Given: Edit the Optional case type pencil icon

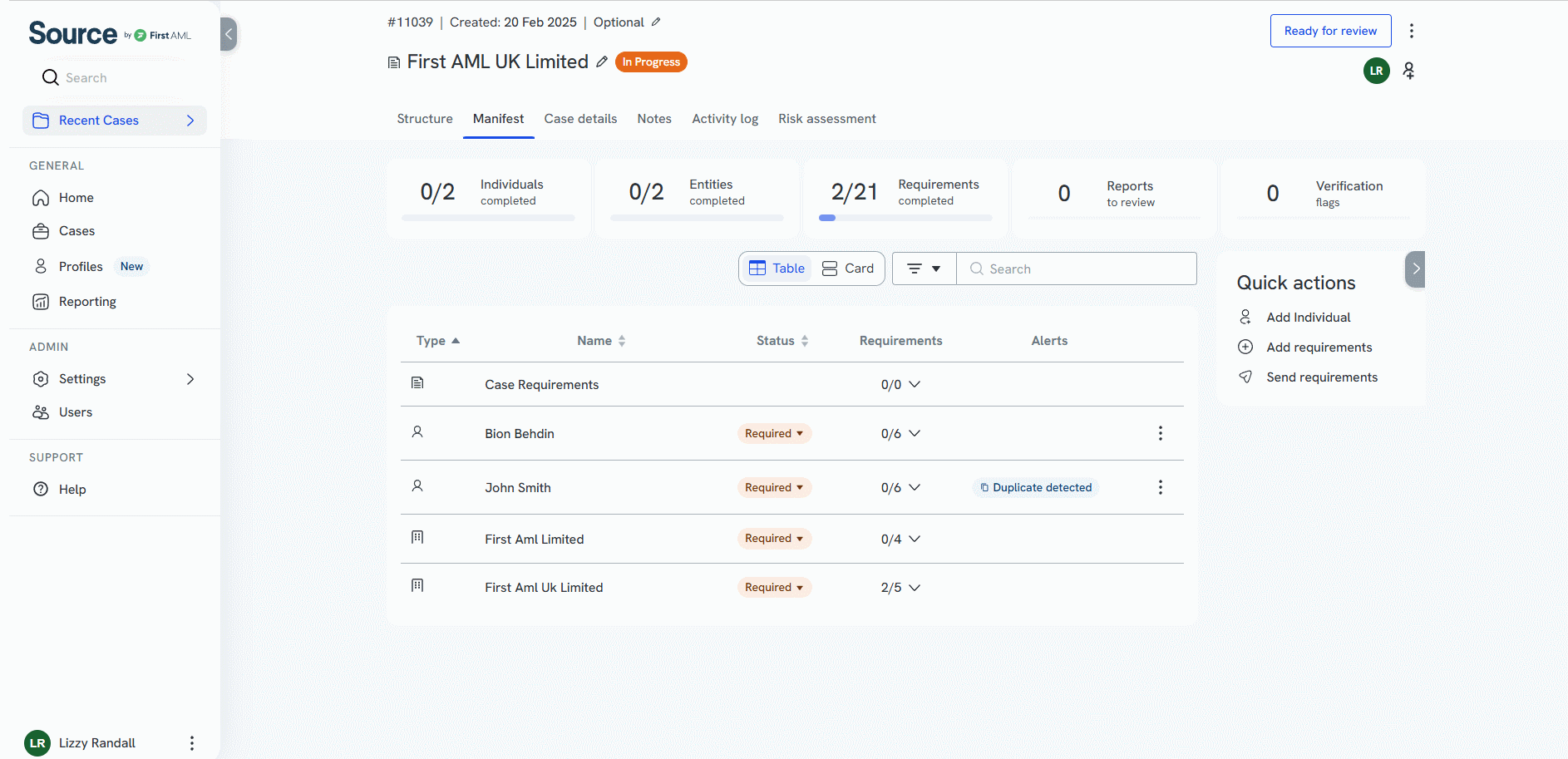Looking at the screenshot, I should [656, 22].
